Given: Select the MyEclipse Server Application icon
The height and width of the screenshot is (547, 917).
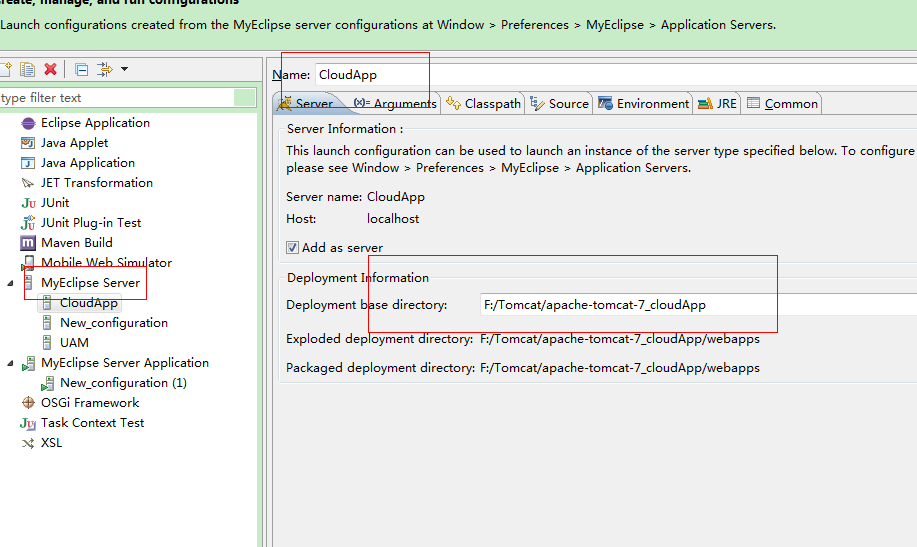Looking at the screenshot, I should (x=28, y=363).
